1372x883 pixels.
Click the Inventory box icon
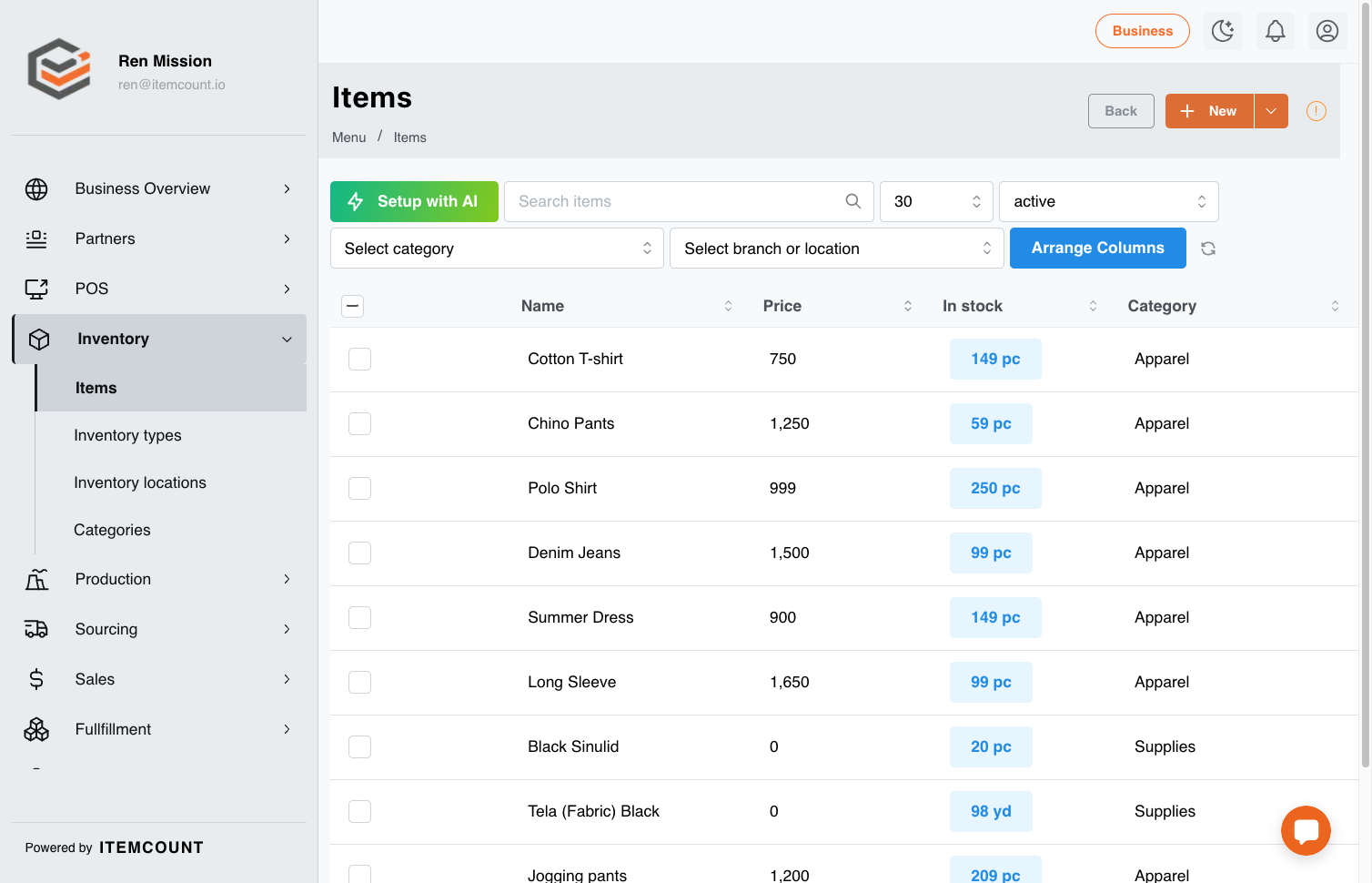click(39, 339)
